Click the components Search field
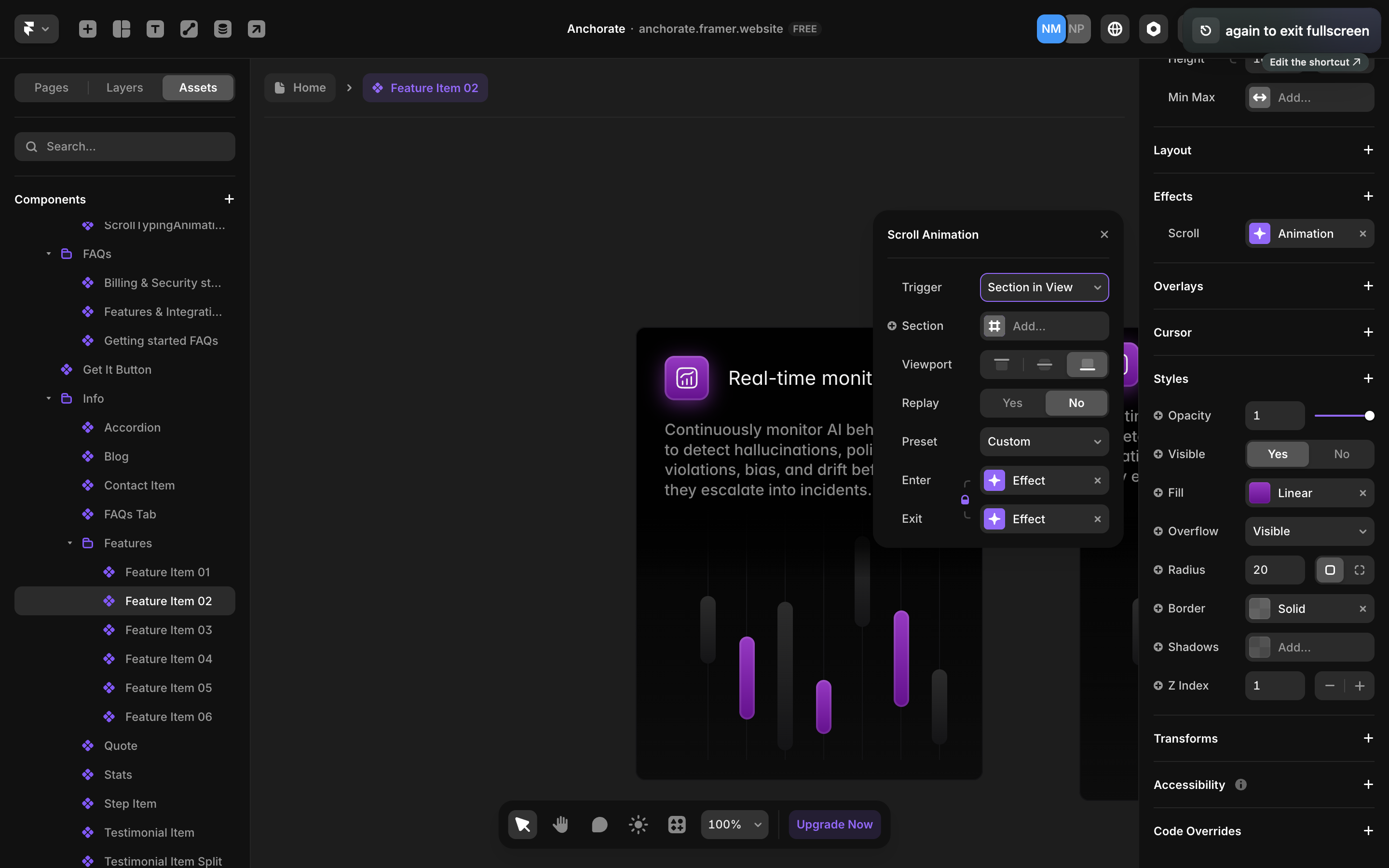 (x=124, y=147)
